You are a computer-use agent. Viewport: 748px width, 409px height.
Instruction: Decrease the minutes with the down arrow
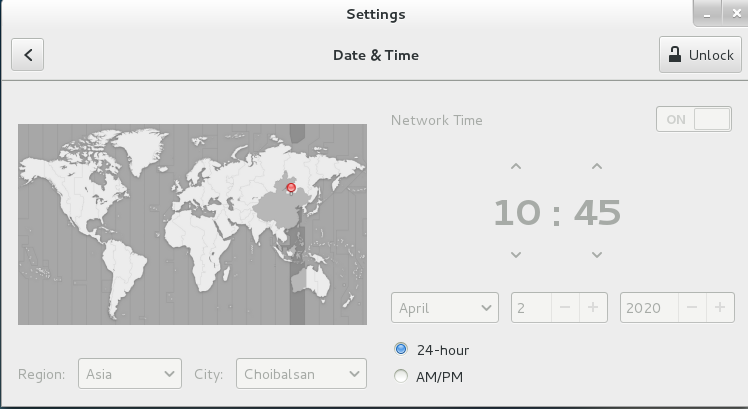(x=597, y=255)
